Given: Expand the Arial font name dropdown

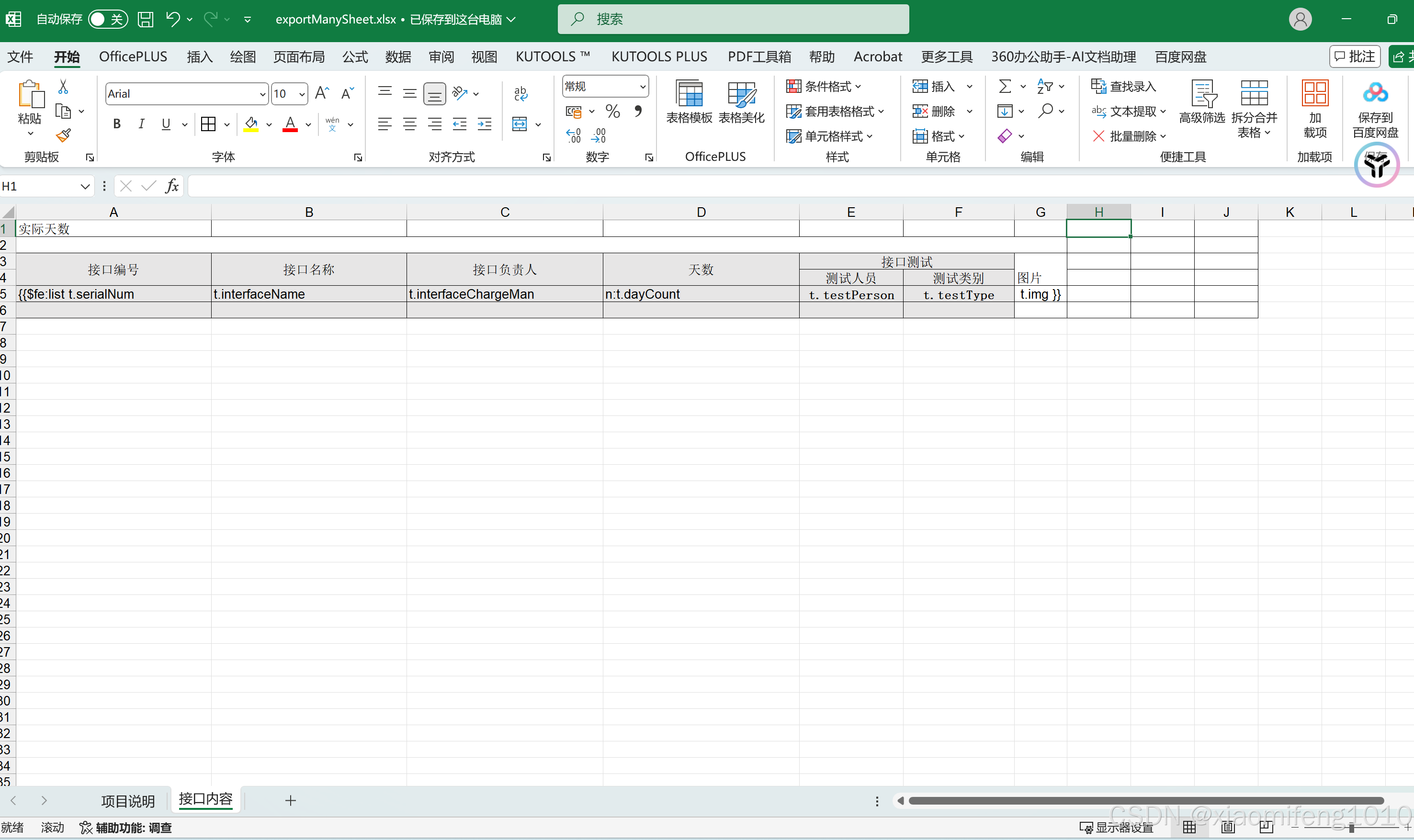Looking at the screenshot, I should click(262, 94).
